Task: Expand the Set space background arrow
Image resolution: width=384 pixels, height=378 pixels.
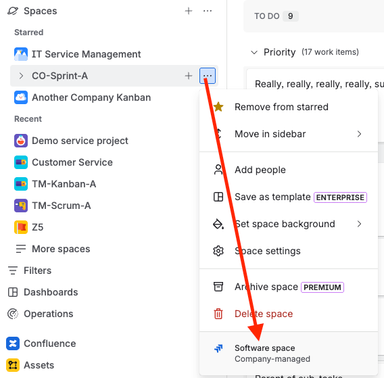Action: [359, 224]
